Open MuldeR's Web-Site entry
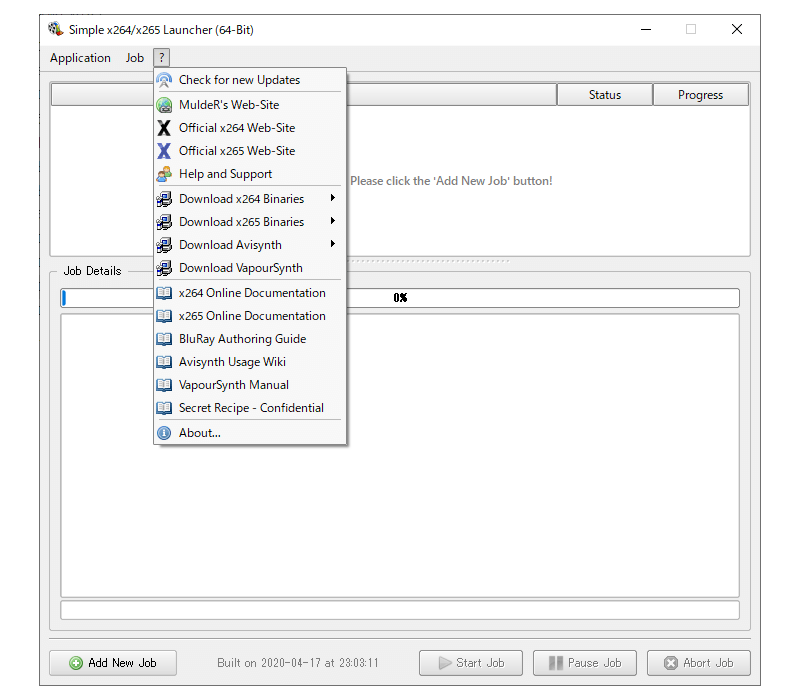 pyautogui.click(x=250, y=105)
